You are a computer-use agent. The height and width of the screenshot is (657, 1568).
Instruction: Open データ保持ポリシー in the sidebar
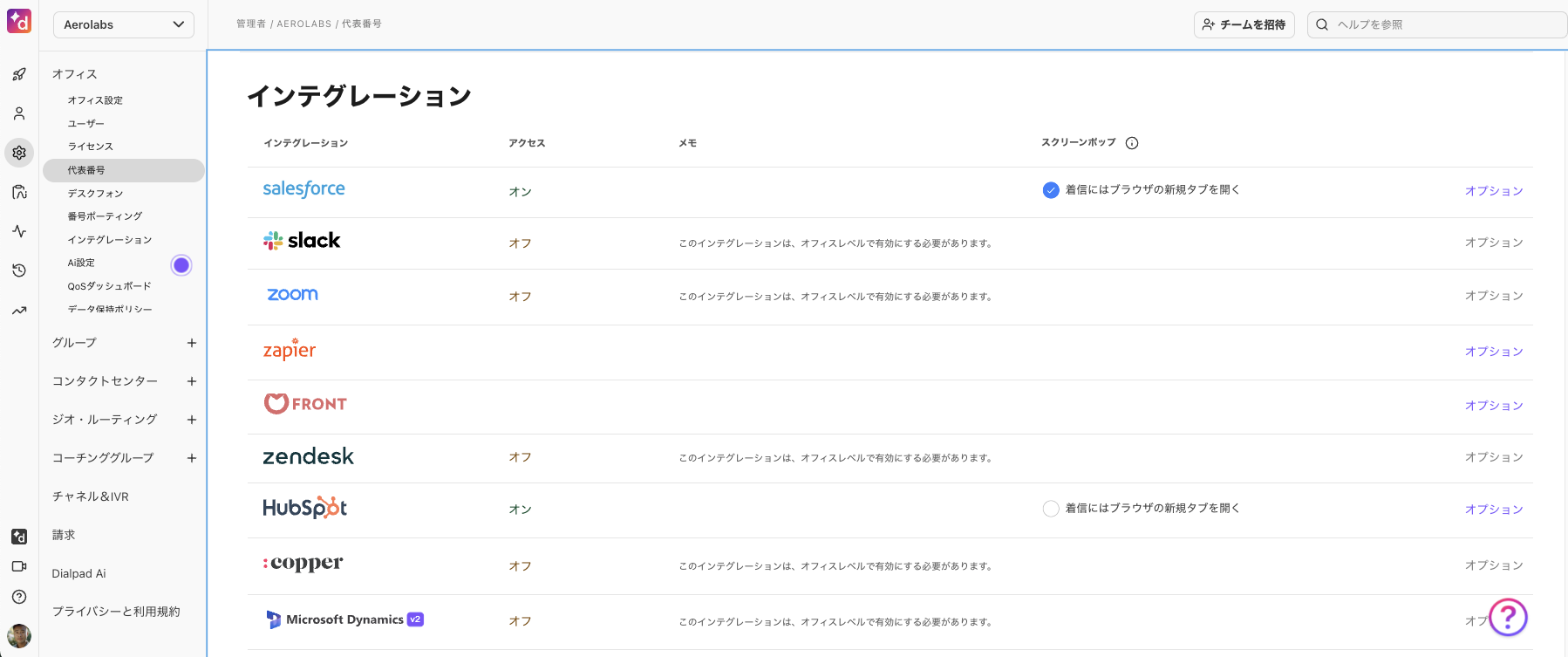(110, 309)
